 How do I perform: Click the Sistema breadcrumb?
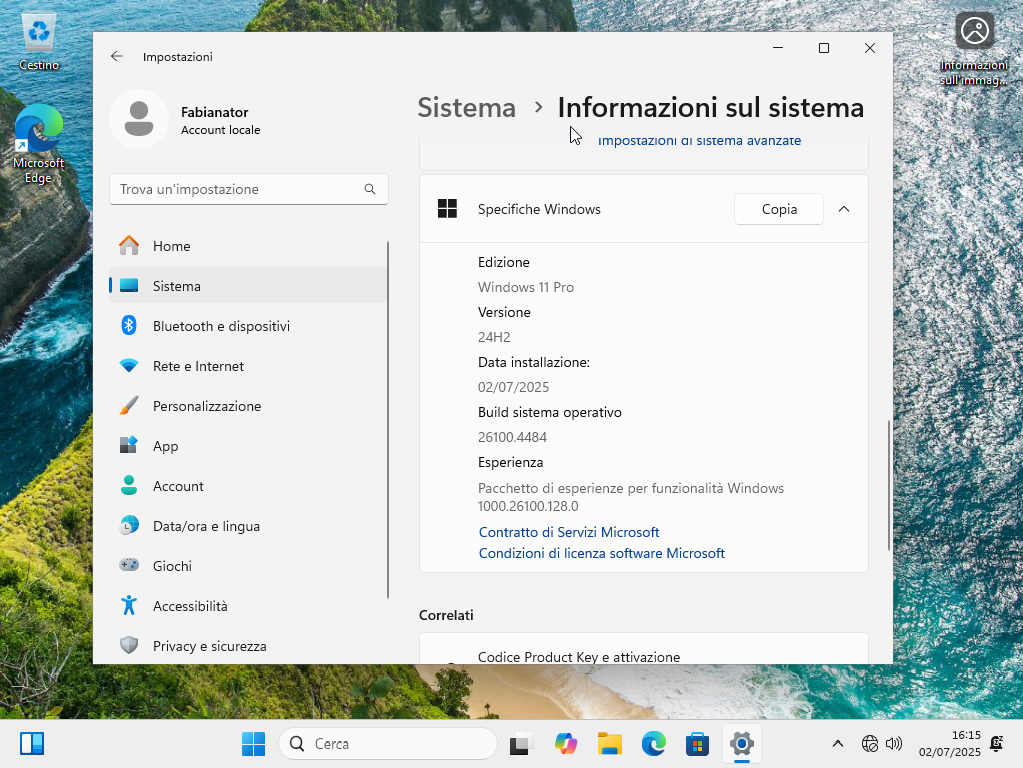466,108
